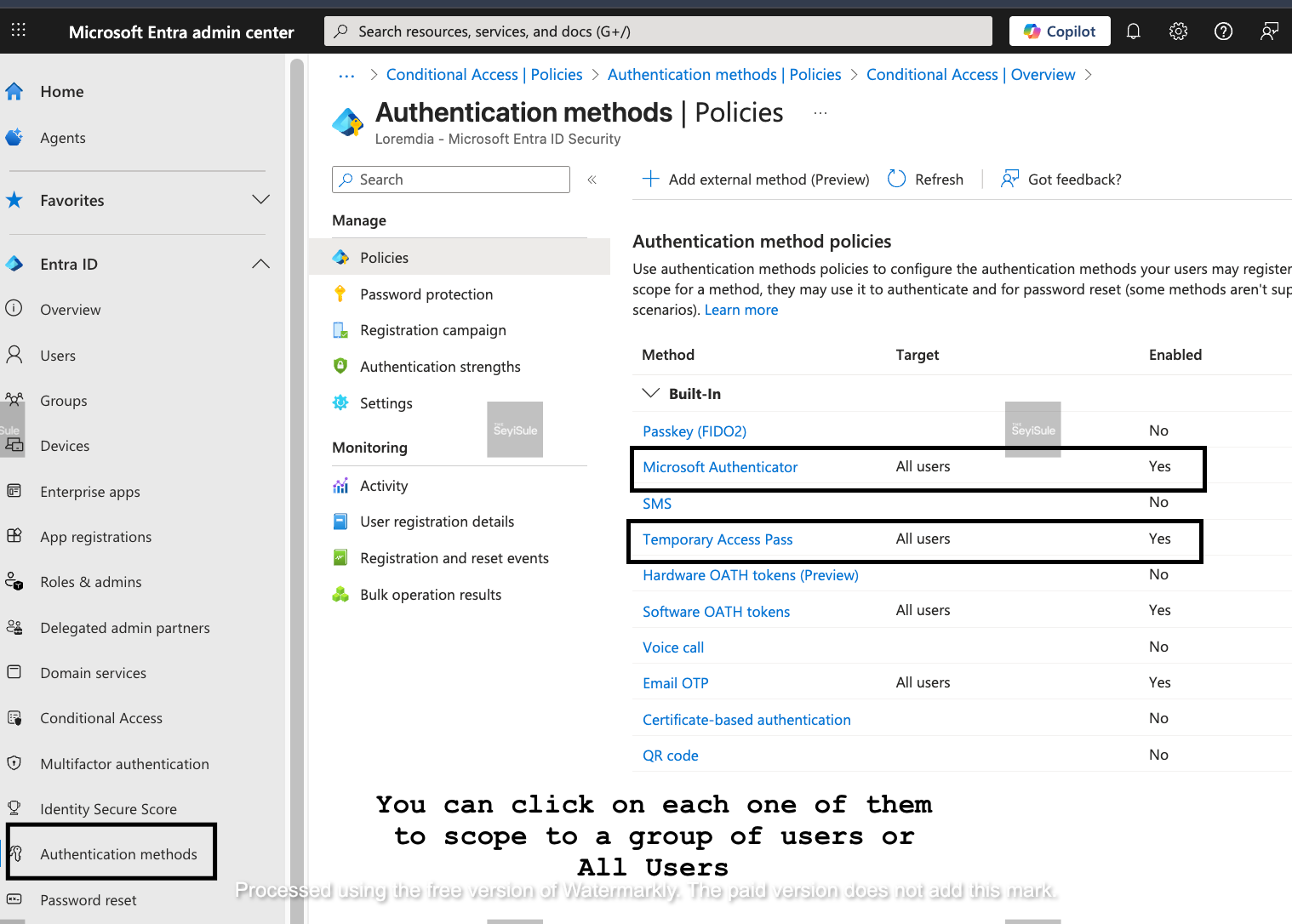This screenshot has height=924, width=1292.
Task: Click the left sidebar vertical scrollbar
Action: (x=297, y=489)
